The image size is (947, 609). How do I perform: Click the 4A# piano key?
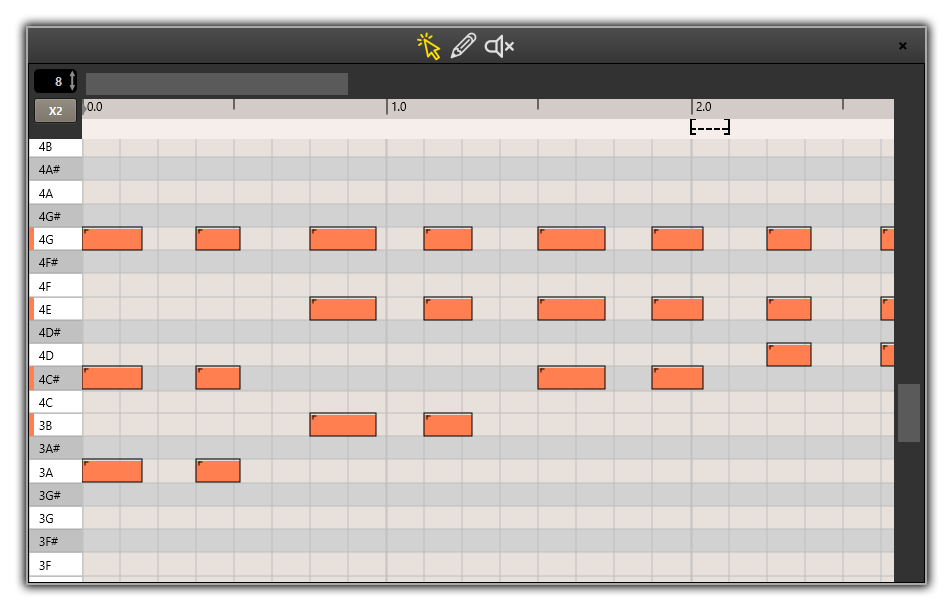tap(56, 169)
